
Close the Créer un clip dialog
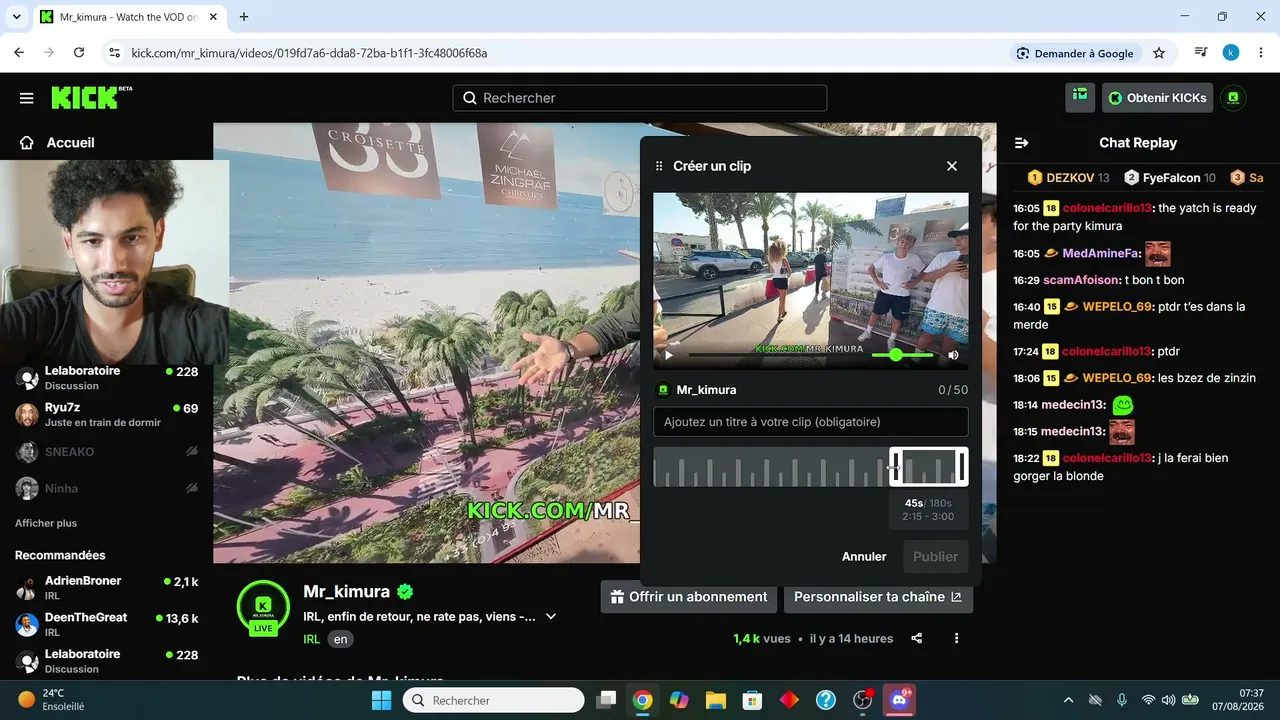pyautogui.click(x=952, y=166)
